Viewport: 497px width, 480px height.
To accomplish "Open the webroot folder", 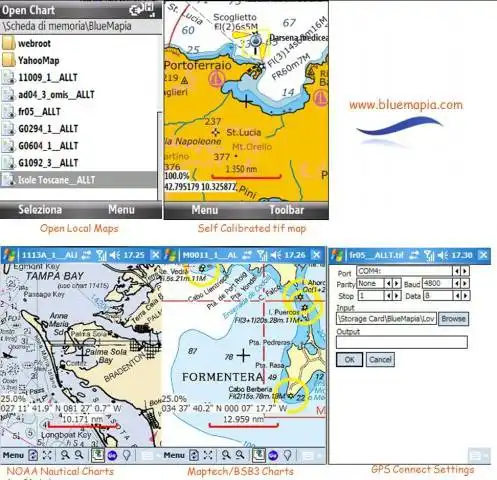I will [x=78, y=43].
